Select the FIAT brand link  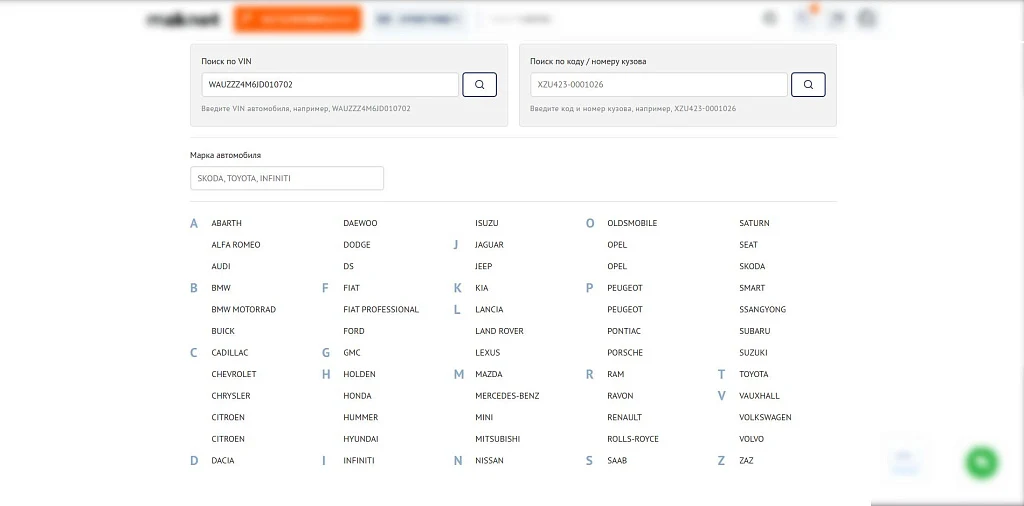[351, 288]
